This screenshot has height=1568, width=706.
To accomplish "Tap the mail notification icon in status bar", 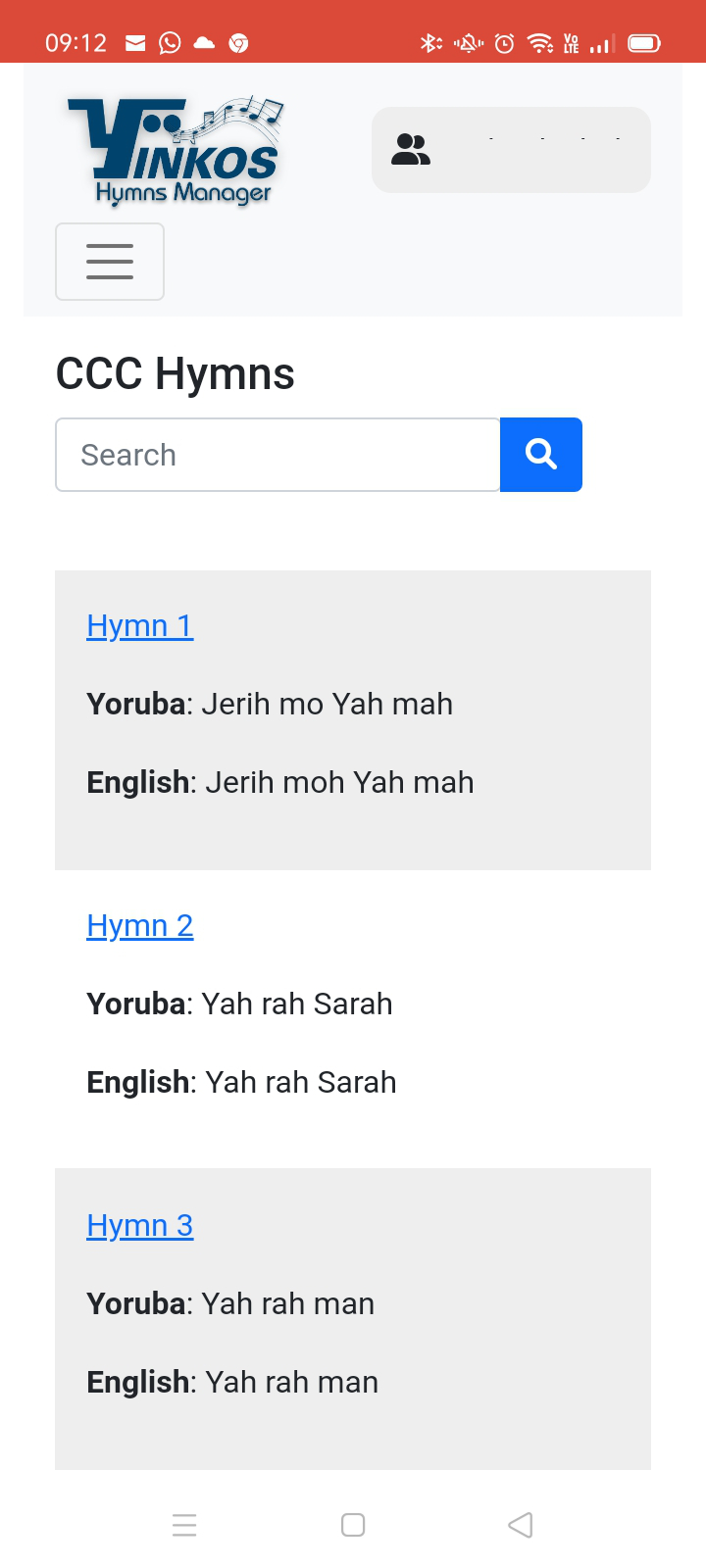I will click(x=135, y=43).
